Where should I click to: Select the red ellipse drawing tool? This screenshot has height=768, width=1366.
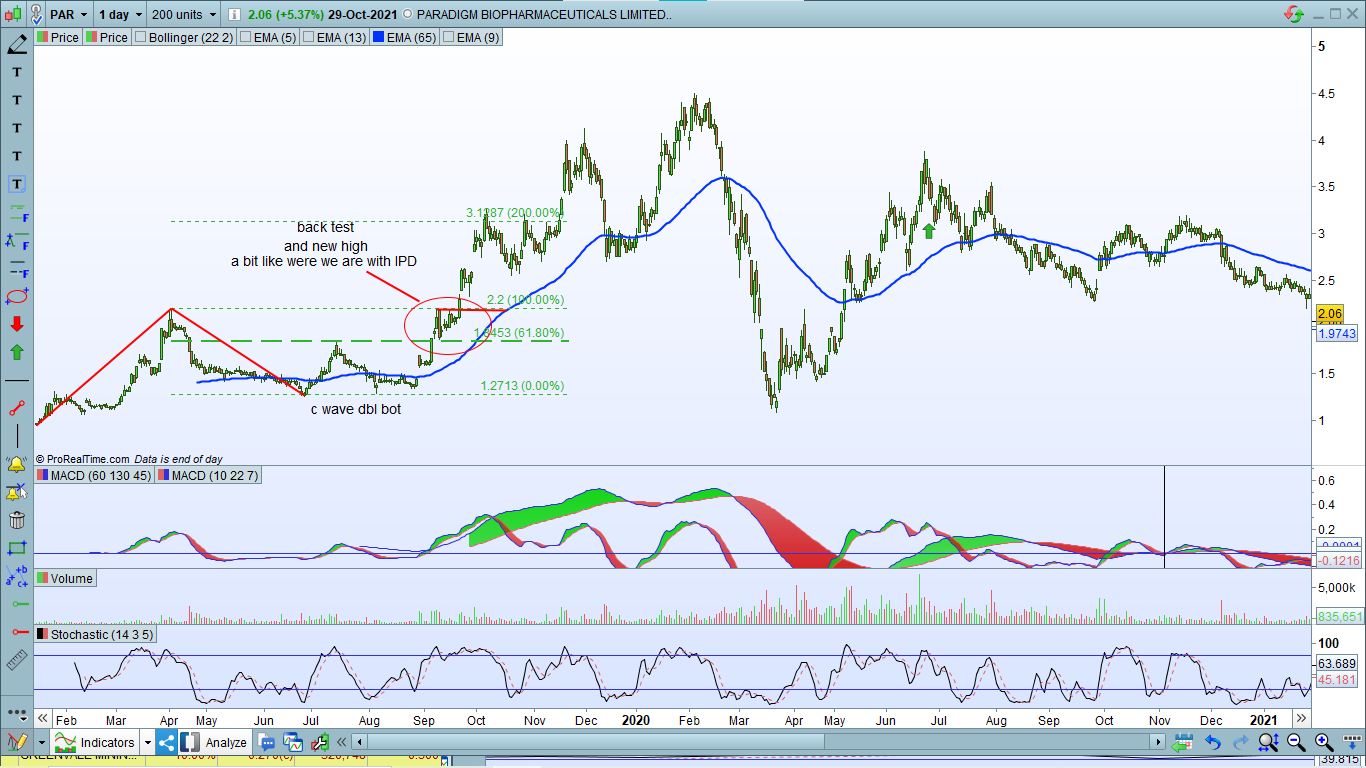coord(17,296)
